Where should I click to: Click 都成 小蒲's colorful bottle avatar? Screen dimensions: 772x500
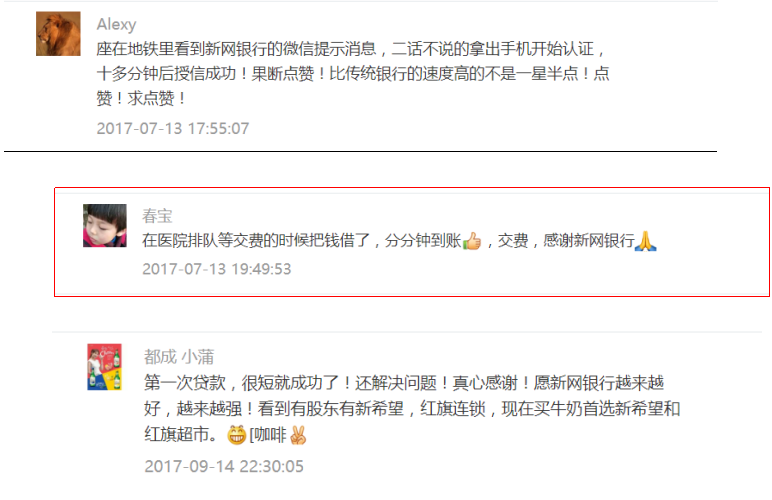pyautogui.click(x=104, y=367)
